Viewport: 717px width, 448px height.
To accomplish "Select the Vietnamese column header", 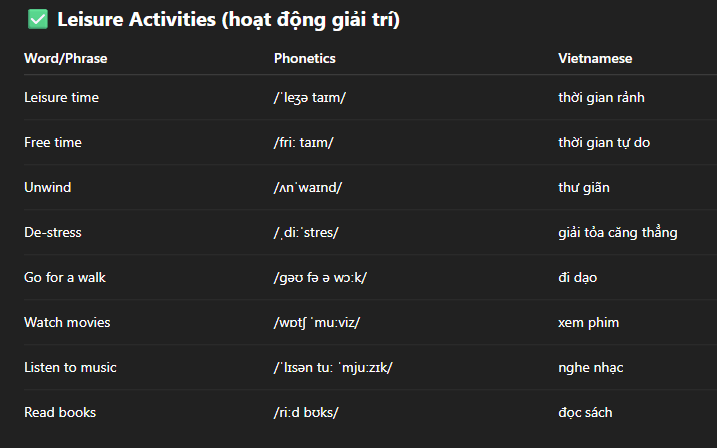I will click(x=595, y=59).
